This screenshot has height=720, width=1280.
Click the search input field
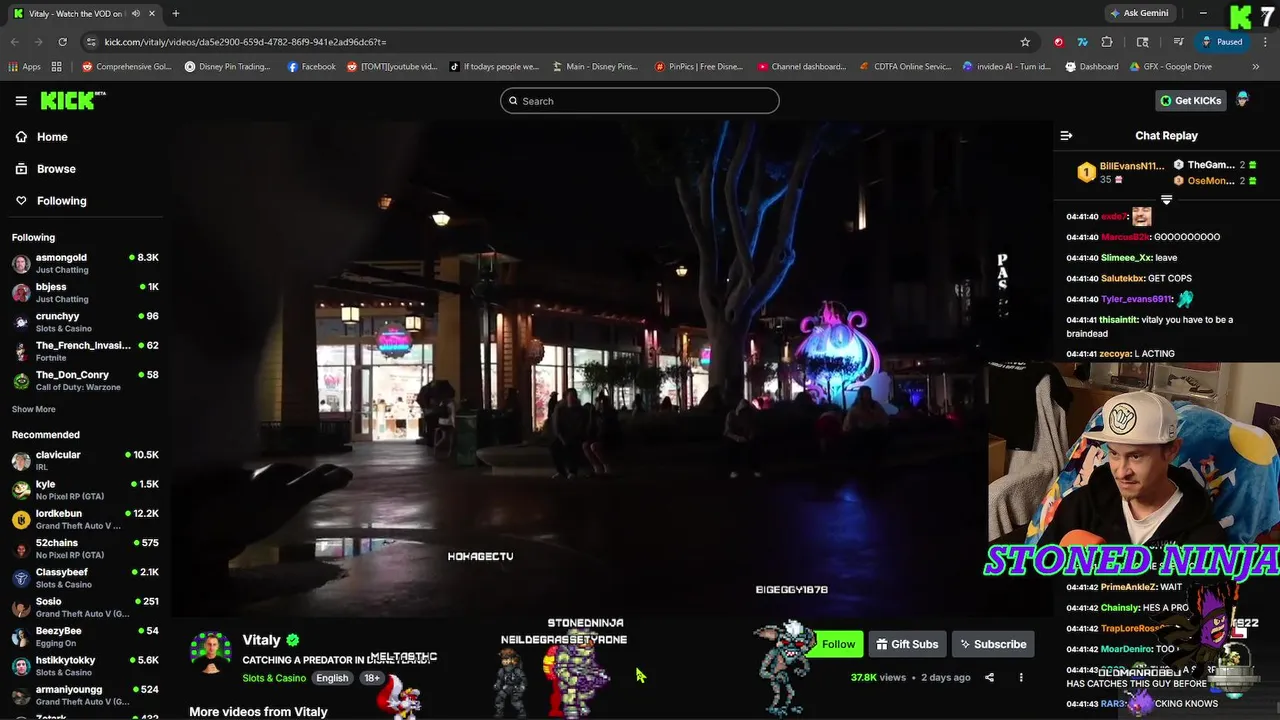click(639, 101)
